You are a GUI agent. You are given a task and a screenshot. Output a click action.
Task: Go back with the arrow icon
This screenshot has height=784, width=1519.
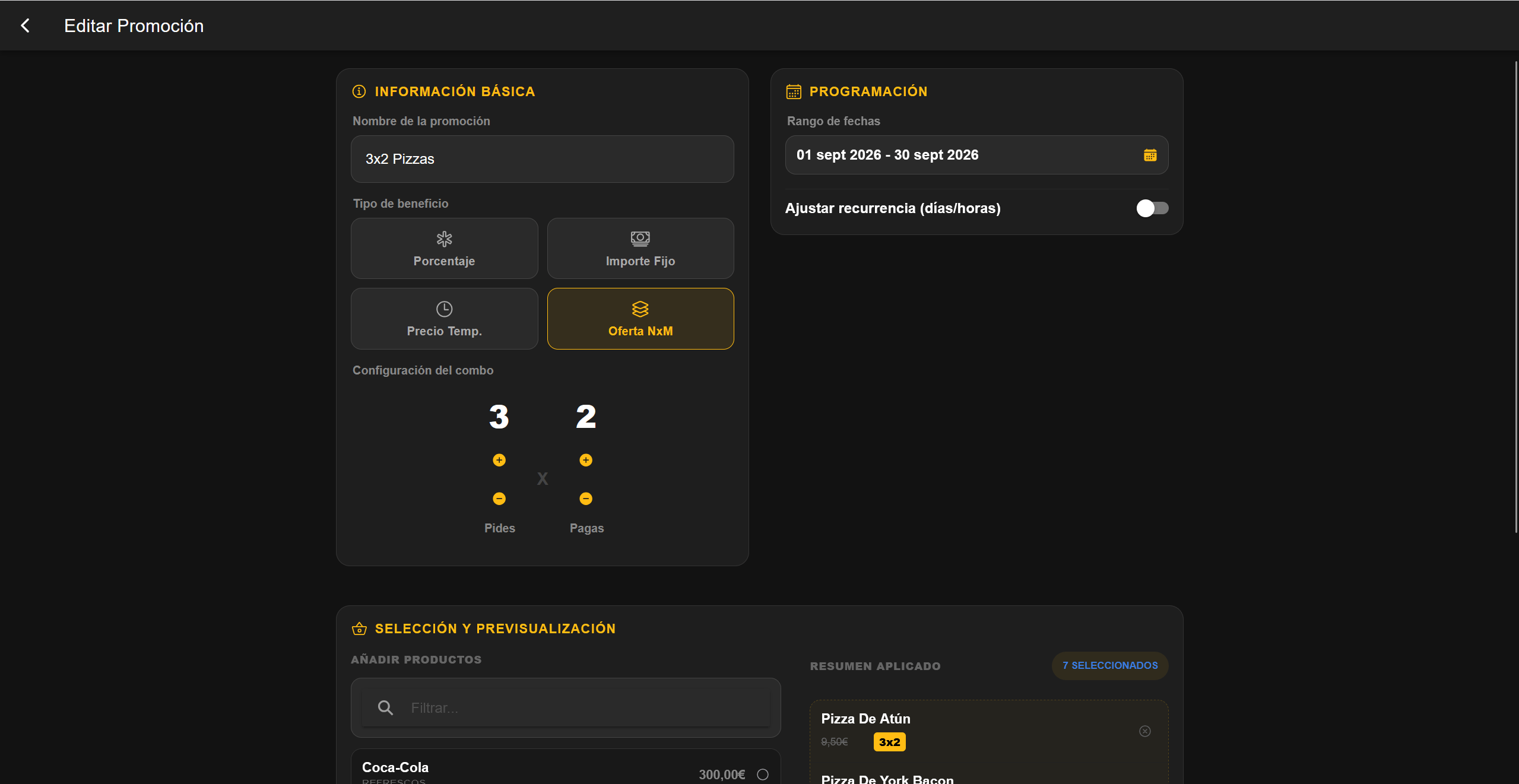point(25,26)
